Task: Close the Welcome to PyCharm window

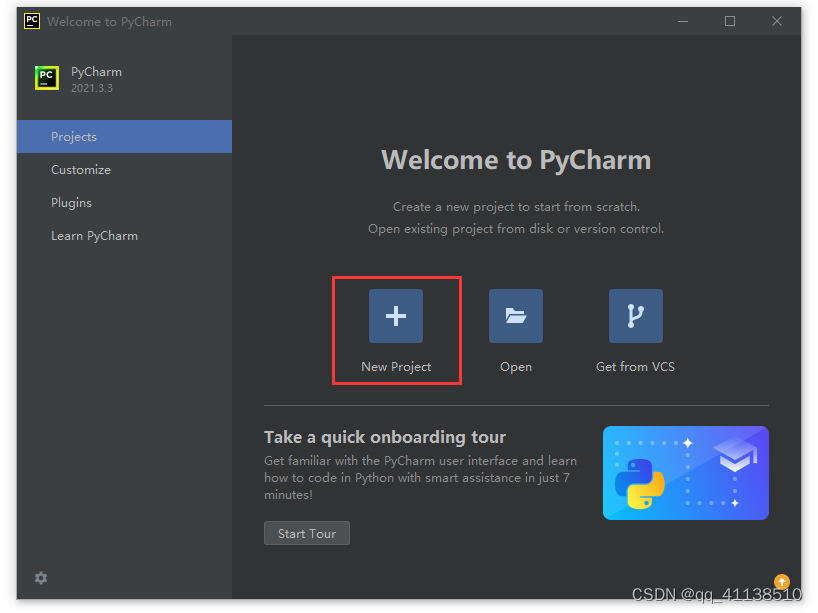Action: click(777, 21)
